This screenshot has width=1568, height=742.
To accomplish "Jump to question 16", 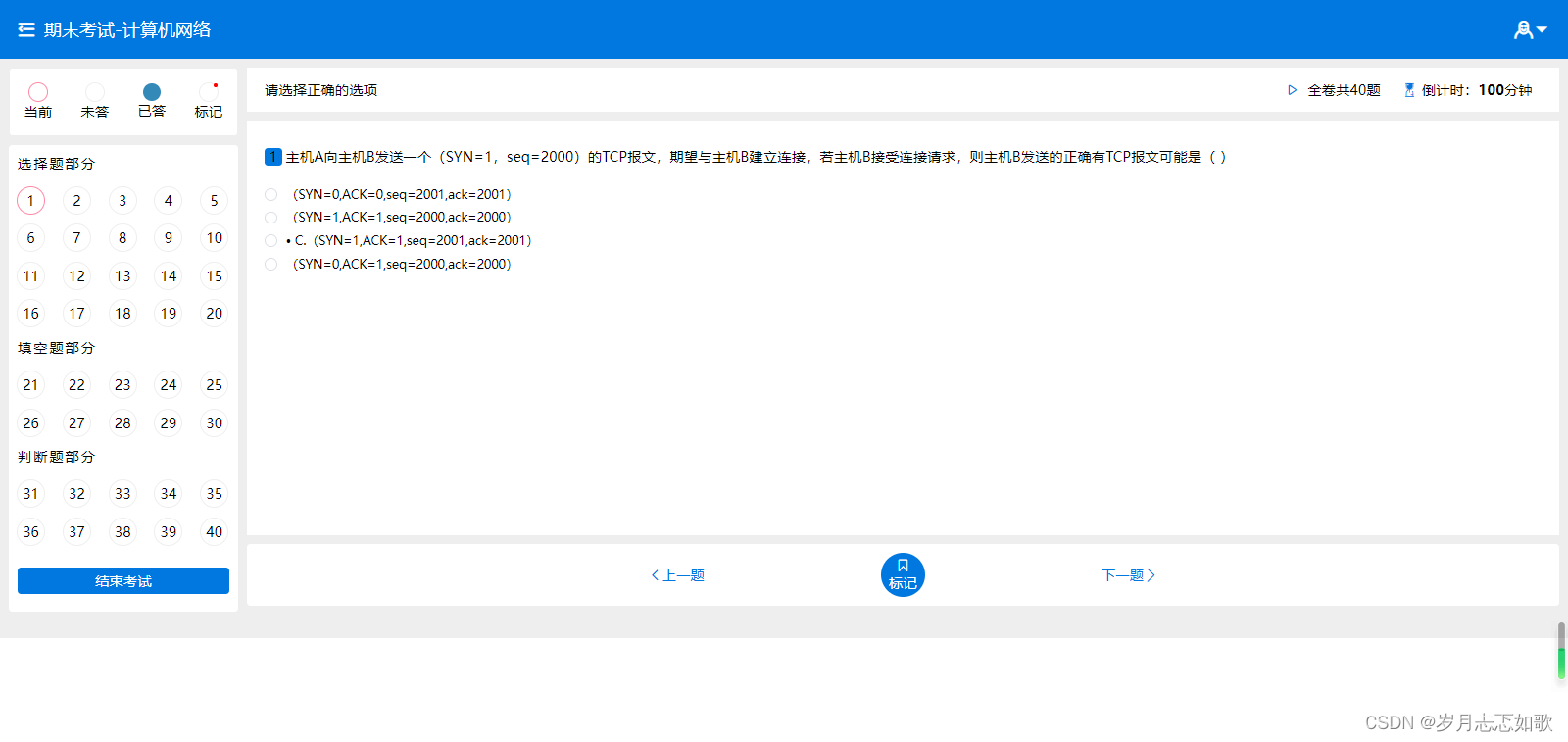I will [x=31, y=314].
